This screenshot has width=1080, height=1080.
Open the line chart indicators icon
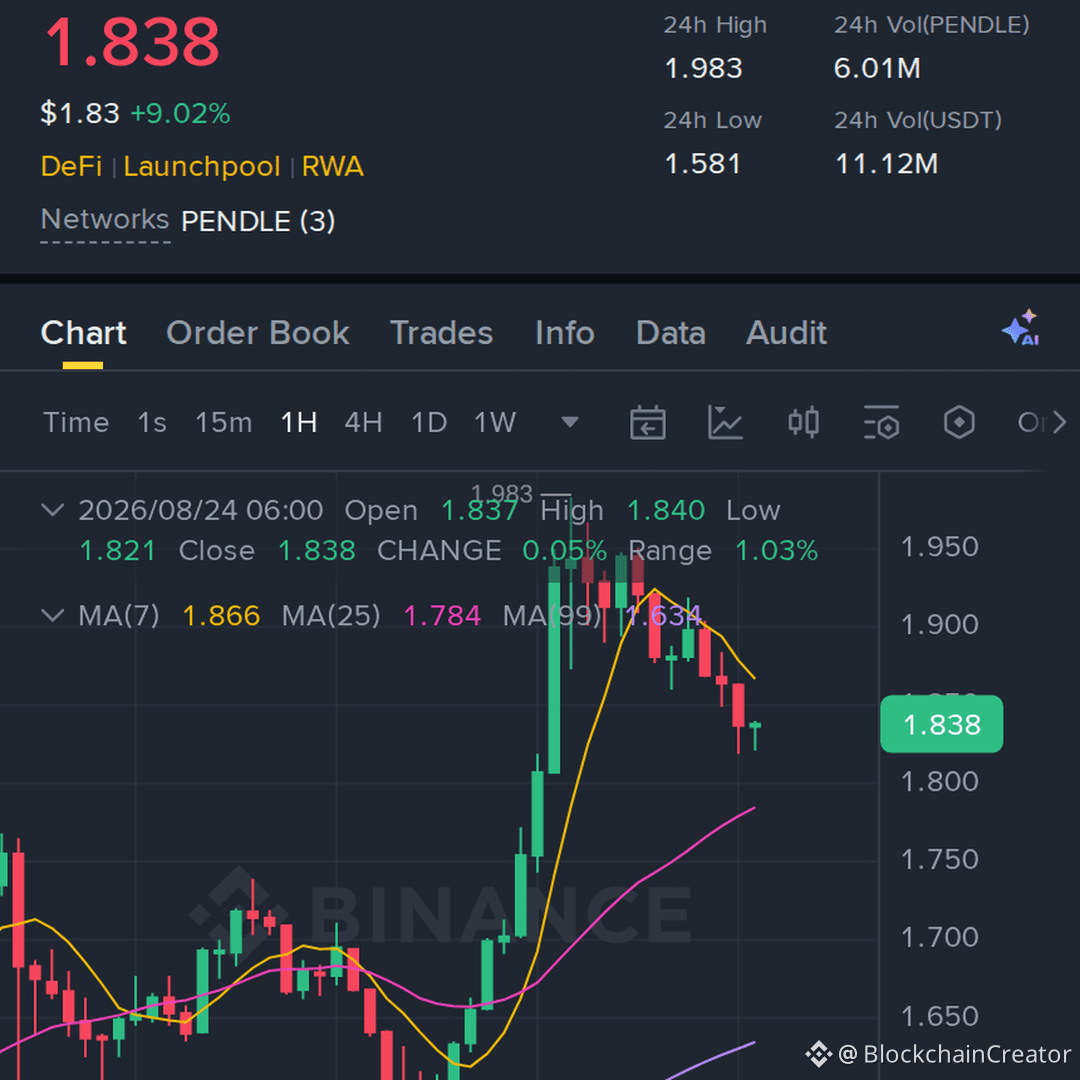pos(725,422)
